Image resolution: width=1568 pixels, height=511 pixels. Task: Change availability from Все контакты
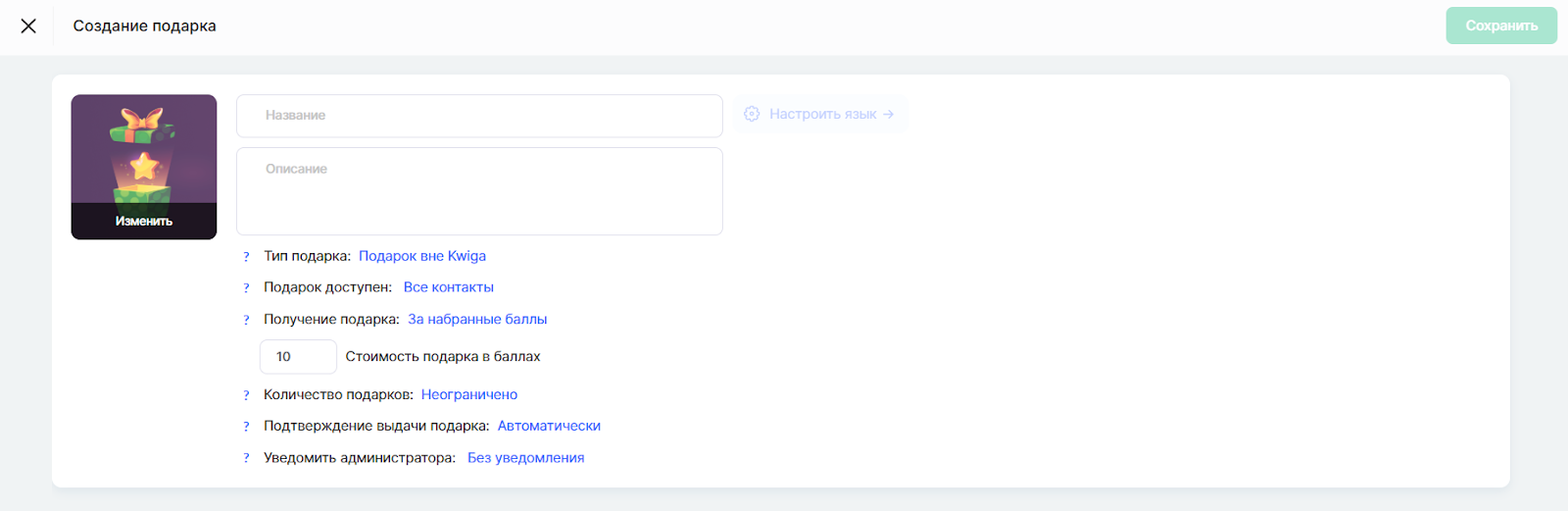448,287
